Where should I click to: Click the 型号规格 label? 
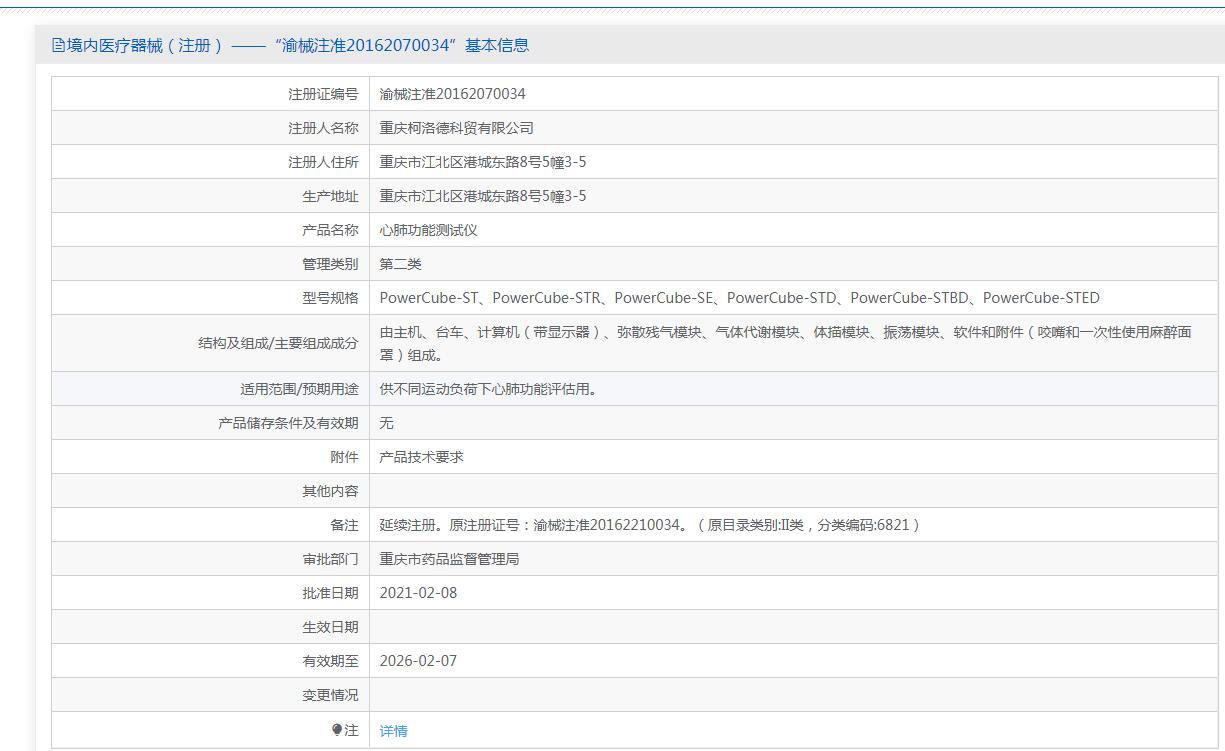(x=330, y=298)
